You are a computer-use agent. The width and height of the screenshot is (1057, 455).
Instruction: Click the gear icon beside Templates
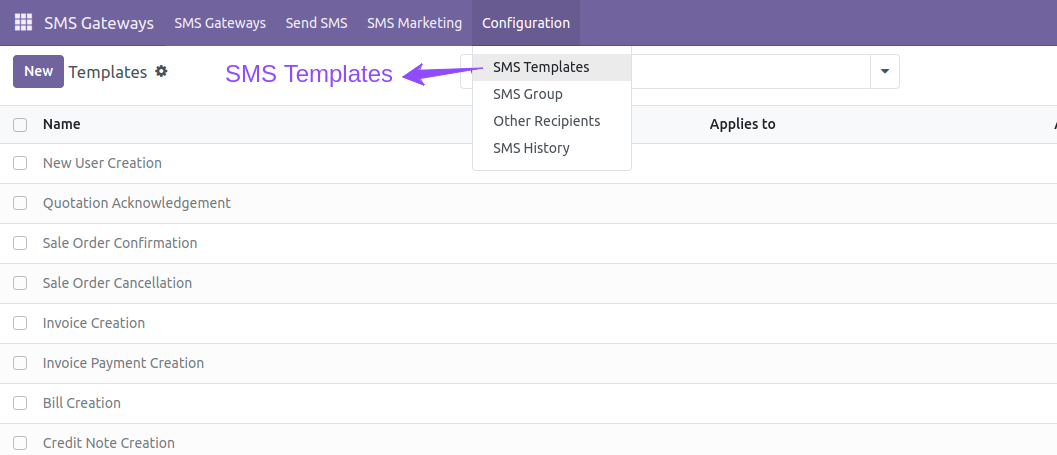(x=161, y=71)
